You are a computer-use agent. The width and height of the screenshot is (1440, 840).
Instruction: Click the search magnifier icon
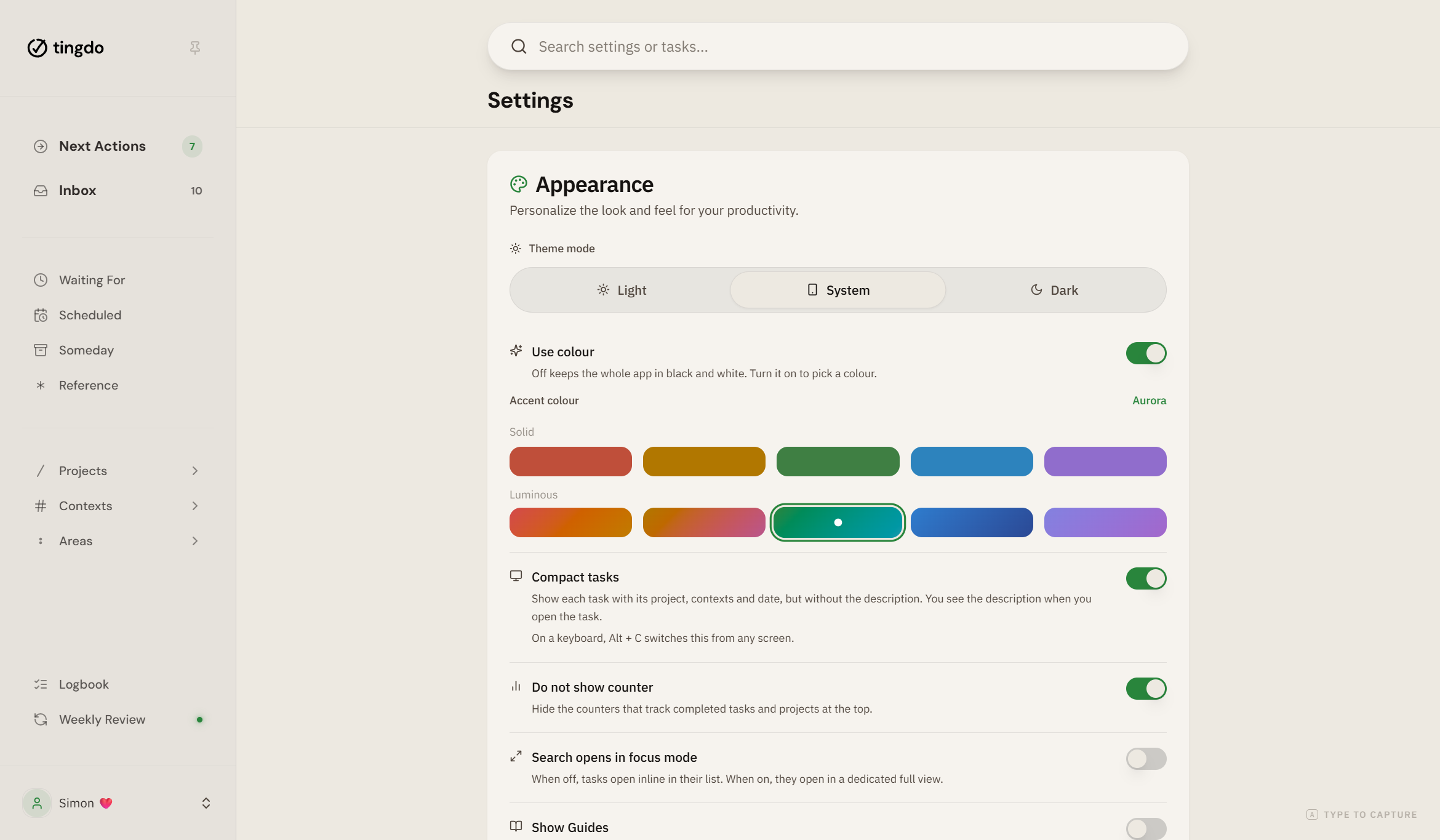point(519,47)
